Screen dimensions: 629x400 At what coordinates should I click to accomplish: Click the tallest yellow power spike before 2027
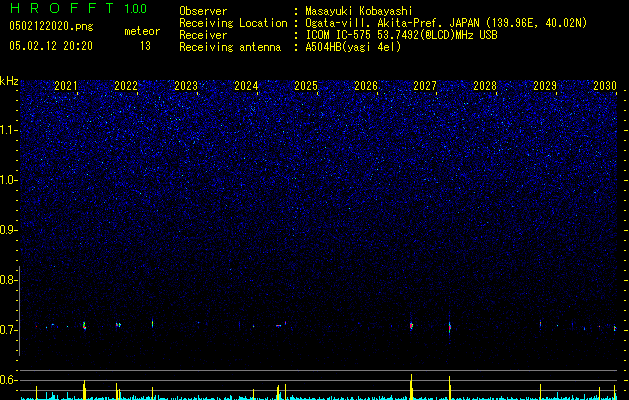(411, 387)
